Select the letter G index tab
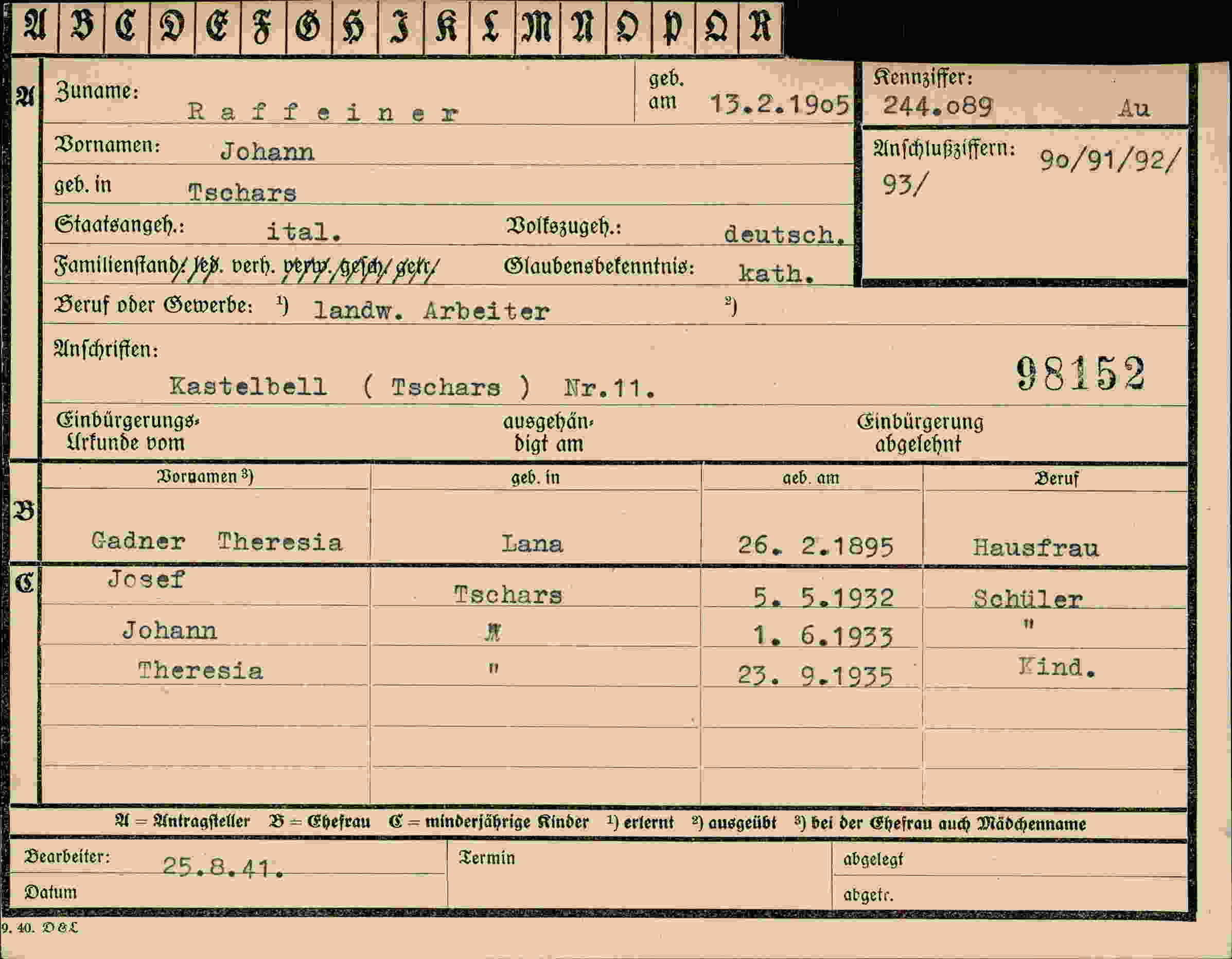This screenshot has width=1232, height=959. point(309,28)
